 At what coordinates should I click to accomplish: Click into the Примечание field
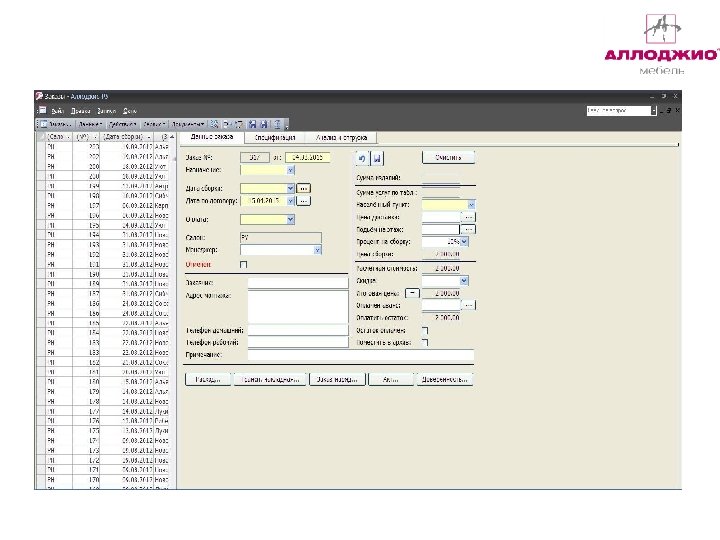pos(361,354)
